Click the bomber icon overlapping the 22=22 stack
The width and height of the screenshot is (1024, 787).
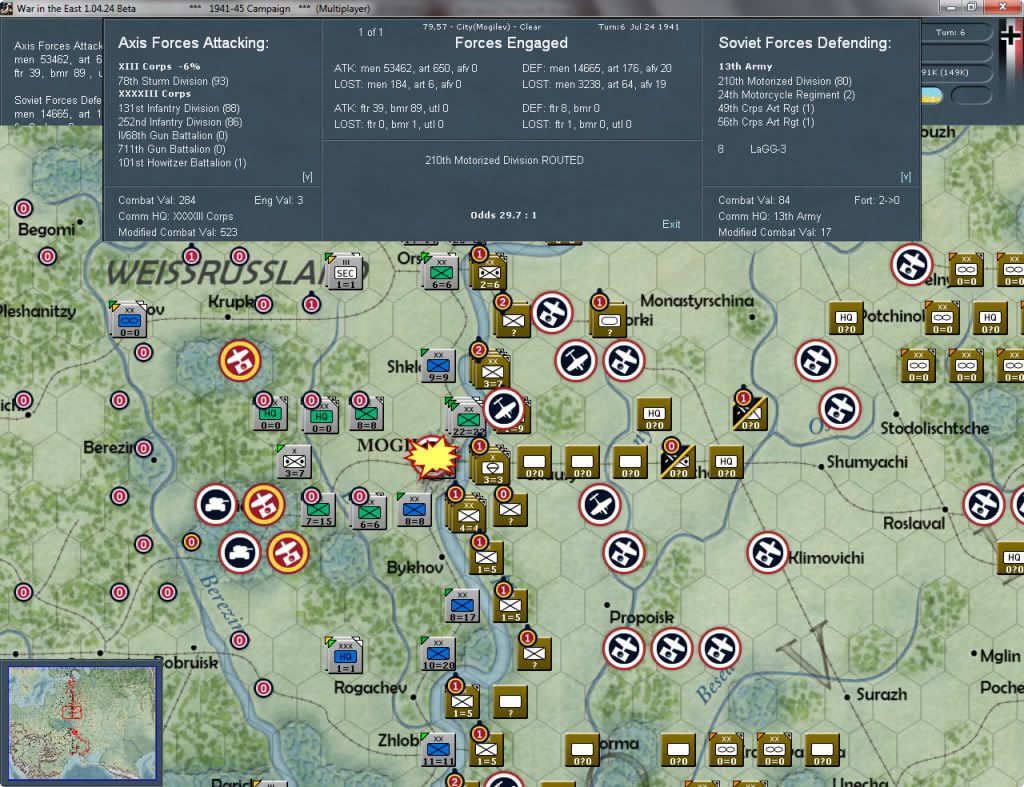coord(504,408)
